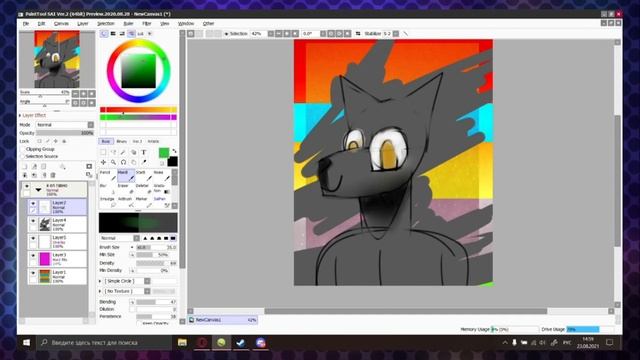640x360 pixels.
Task: Select the Pencil brush
Action: pyautogui.click(x=108, y=176)
